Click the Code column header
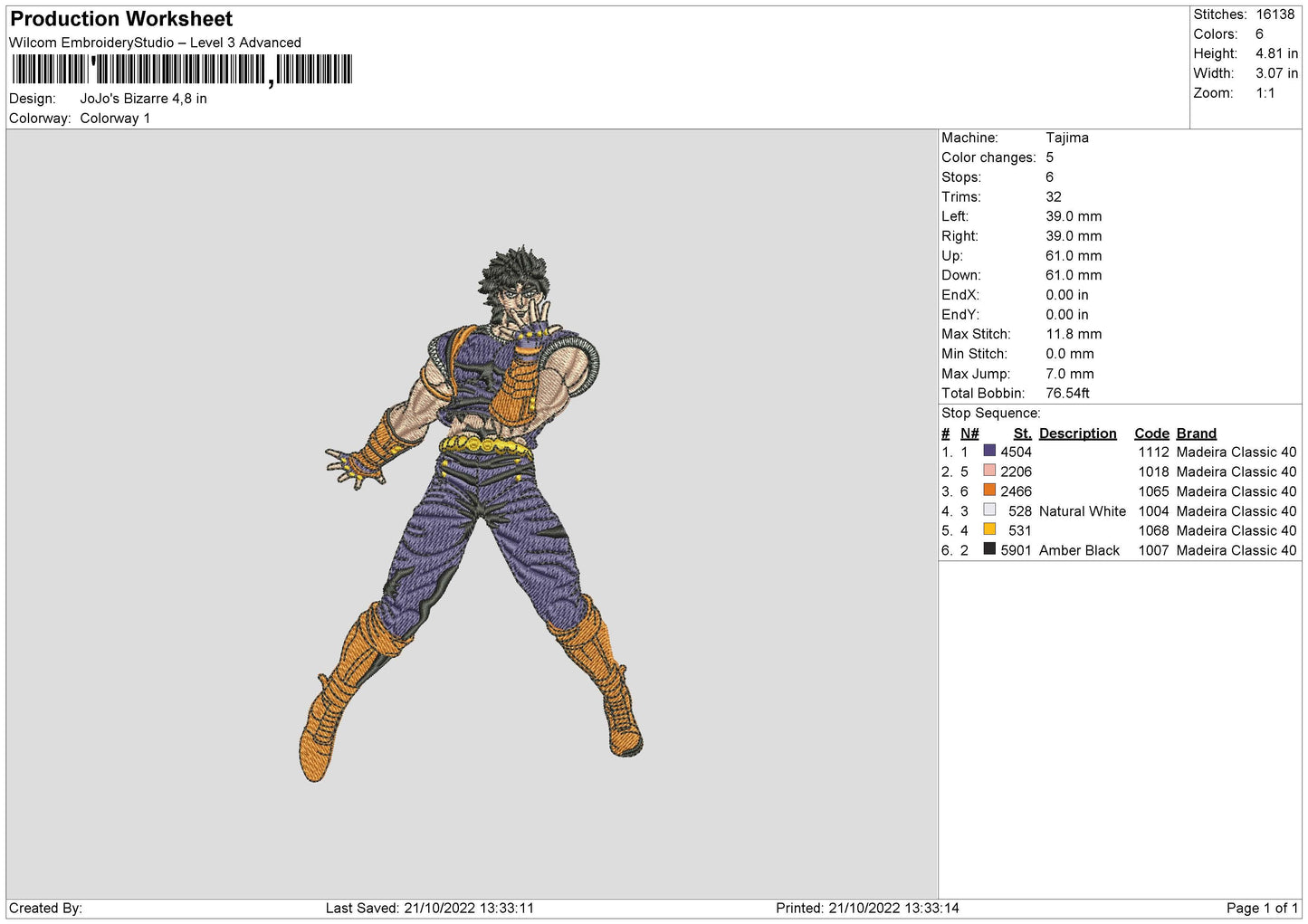 coord(1151,433)
